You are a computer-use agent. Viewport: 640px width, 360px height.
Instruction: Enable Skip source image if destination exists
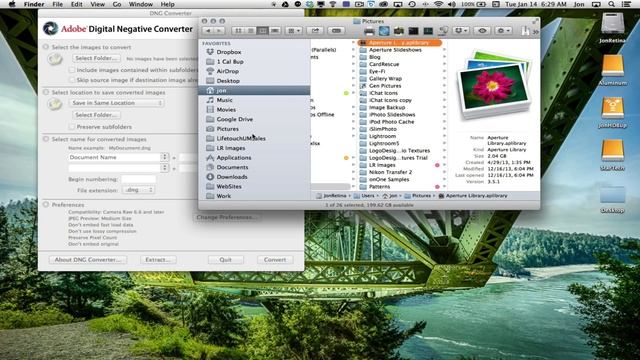pyautogui.click(x=72, y=80)
